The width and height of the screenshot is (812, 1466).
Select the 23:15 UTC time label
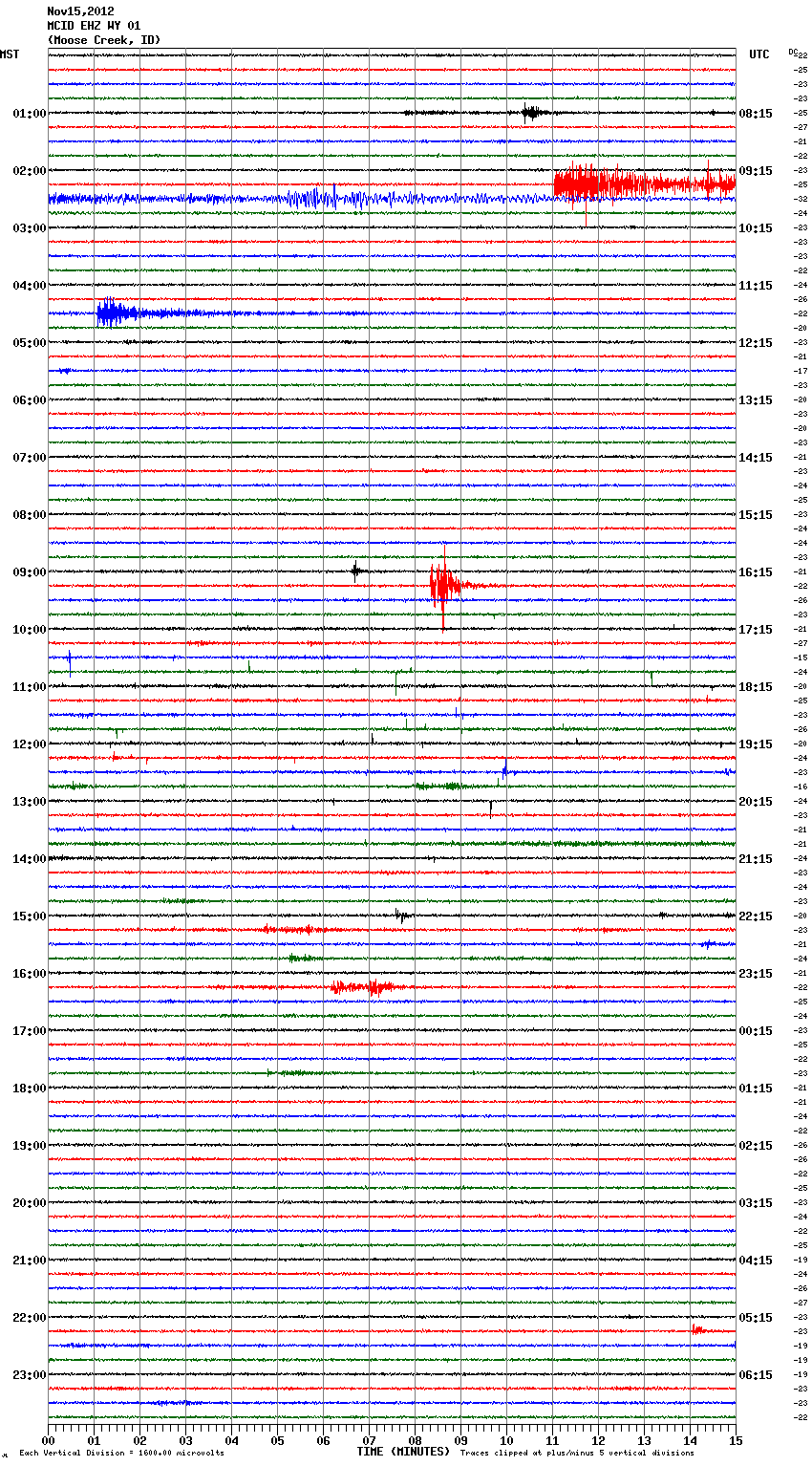(x=756, y=973)
